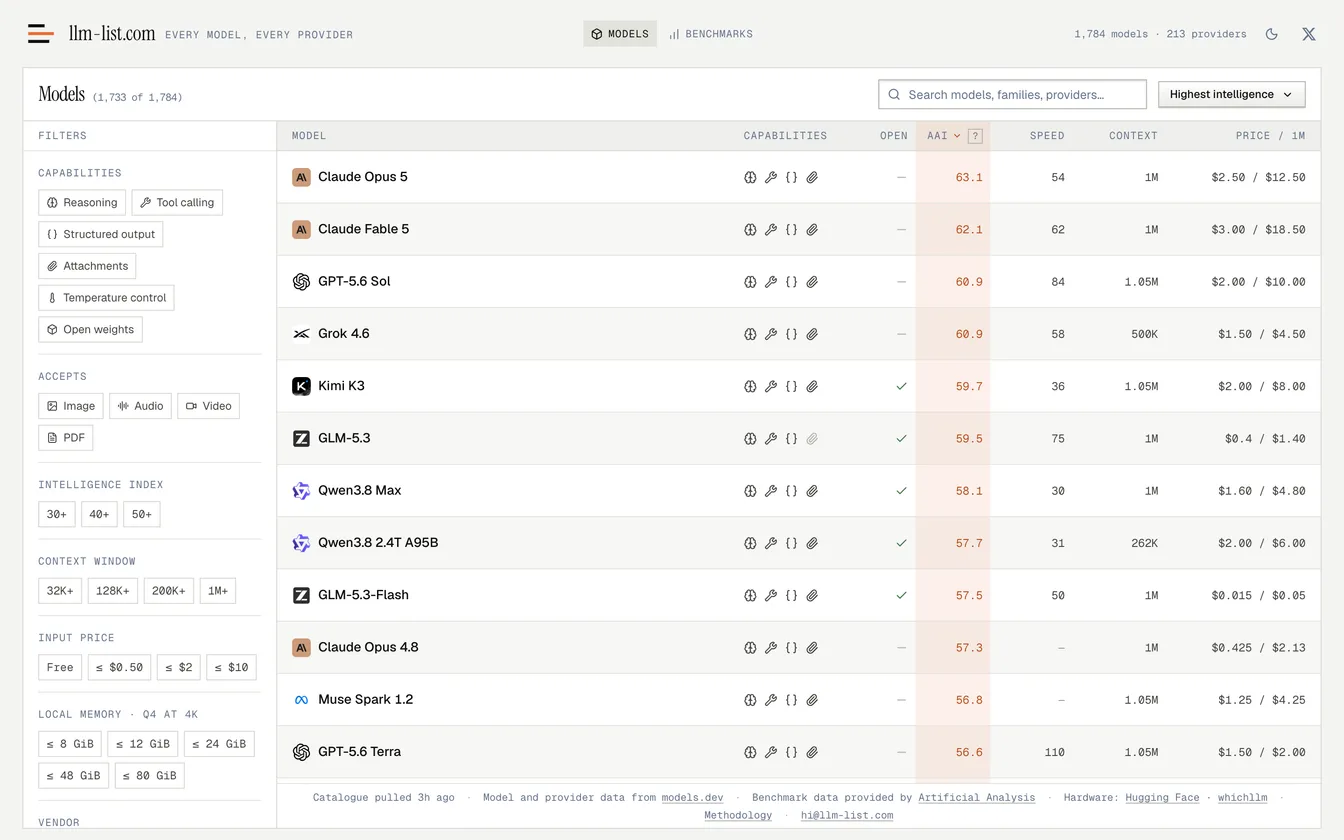Click the search magnifier icon
1344x840 pixels.
[894, 95]
